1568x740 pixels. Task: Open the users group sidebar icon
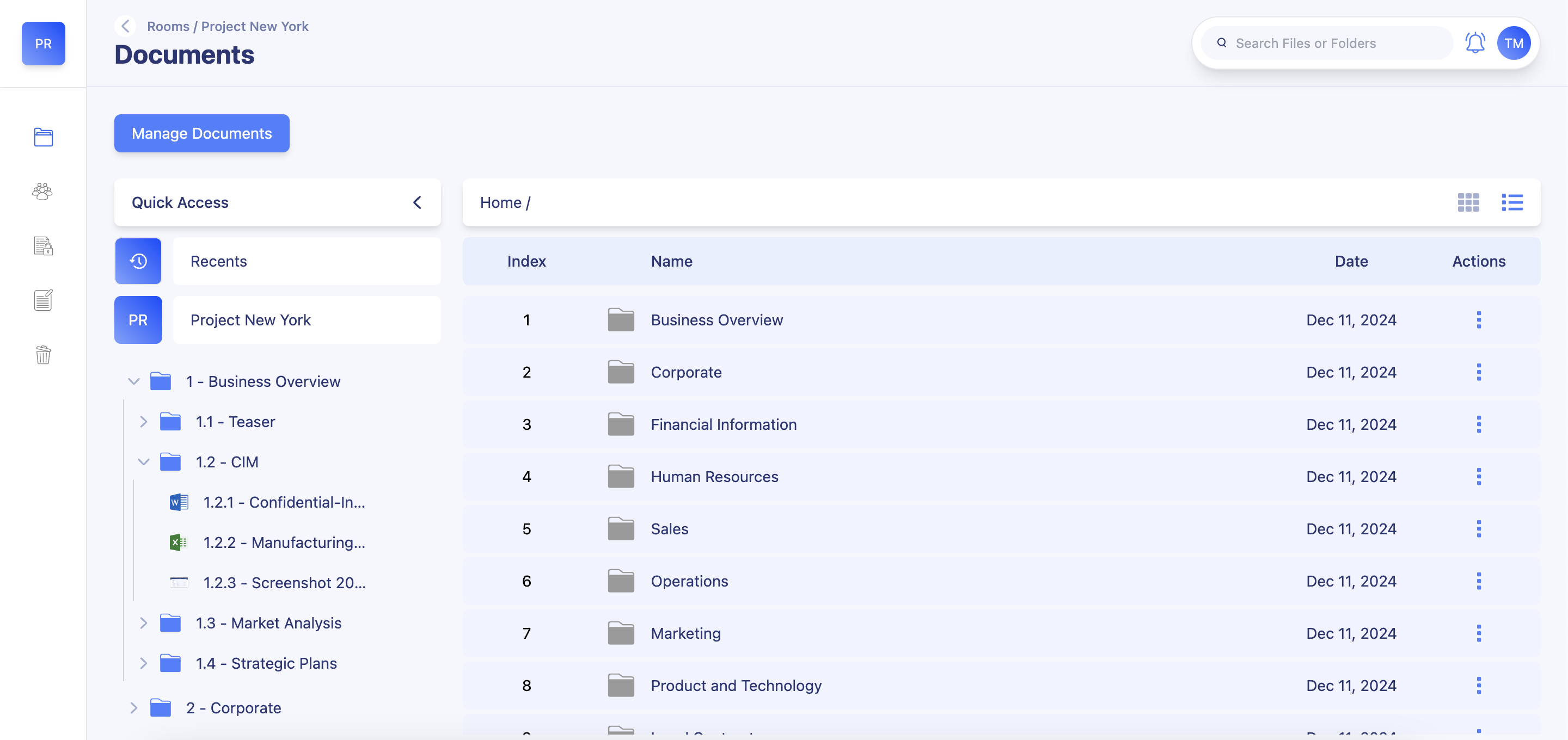click(43, 192)
